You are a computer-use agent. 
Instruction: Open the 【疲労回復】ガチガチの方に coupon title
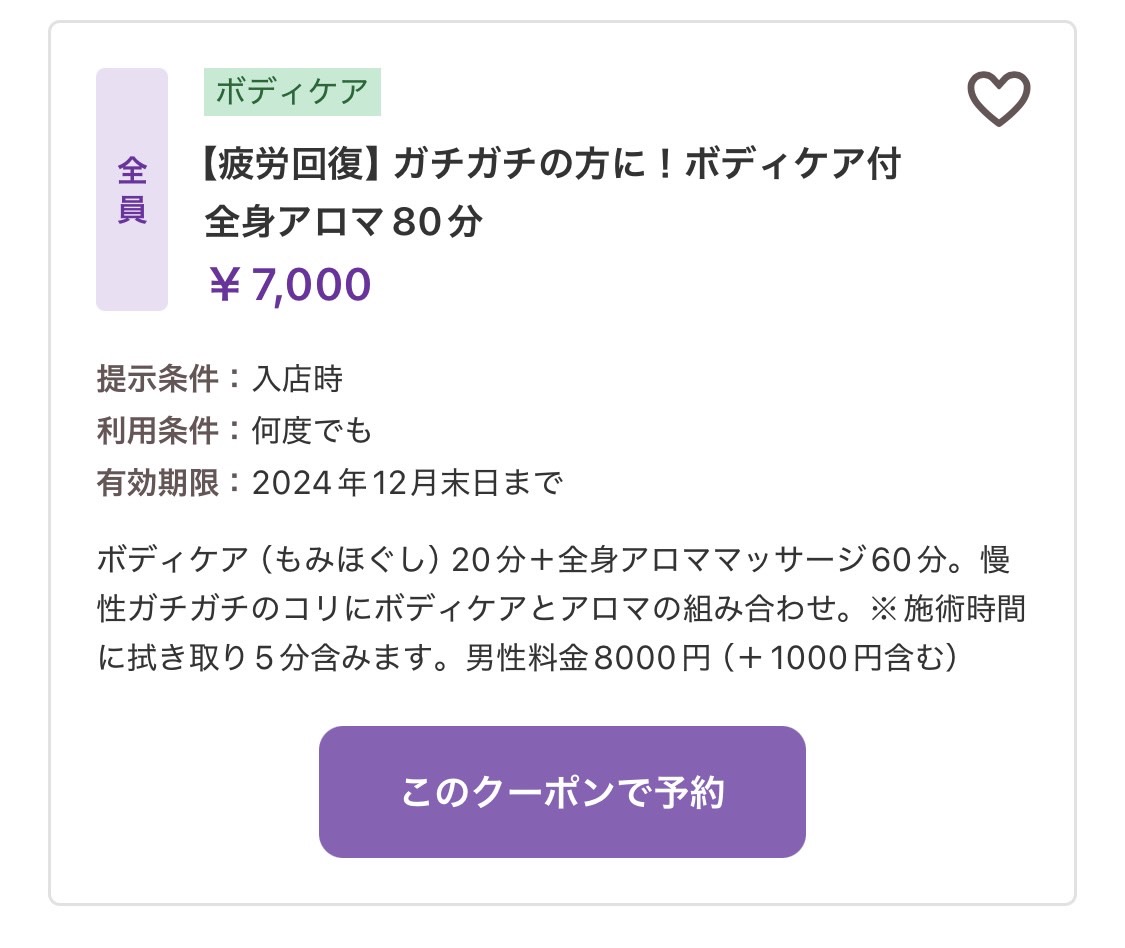coord(550,164)
